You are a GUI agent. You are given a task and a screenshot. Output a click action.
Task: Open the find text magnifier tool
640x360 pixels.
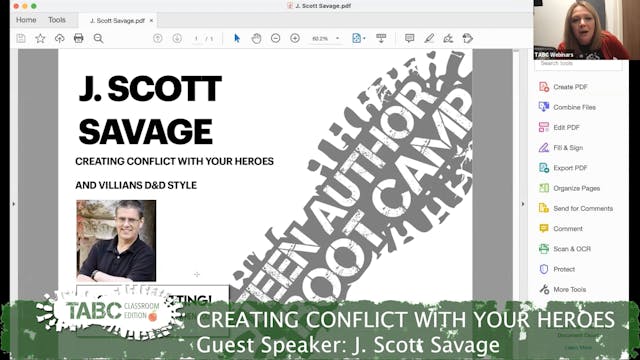coord(98,38)
